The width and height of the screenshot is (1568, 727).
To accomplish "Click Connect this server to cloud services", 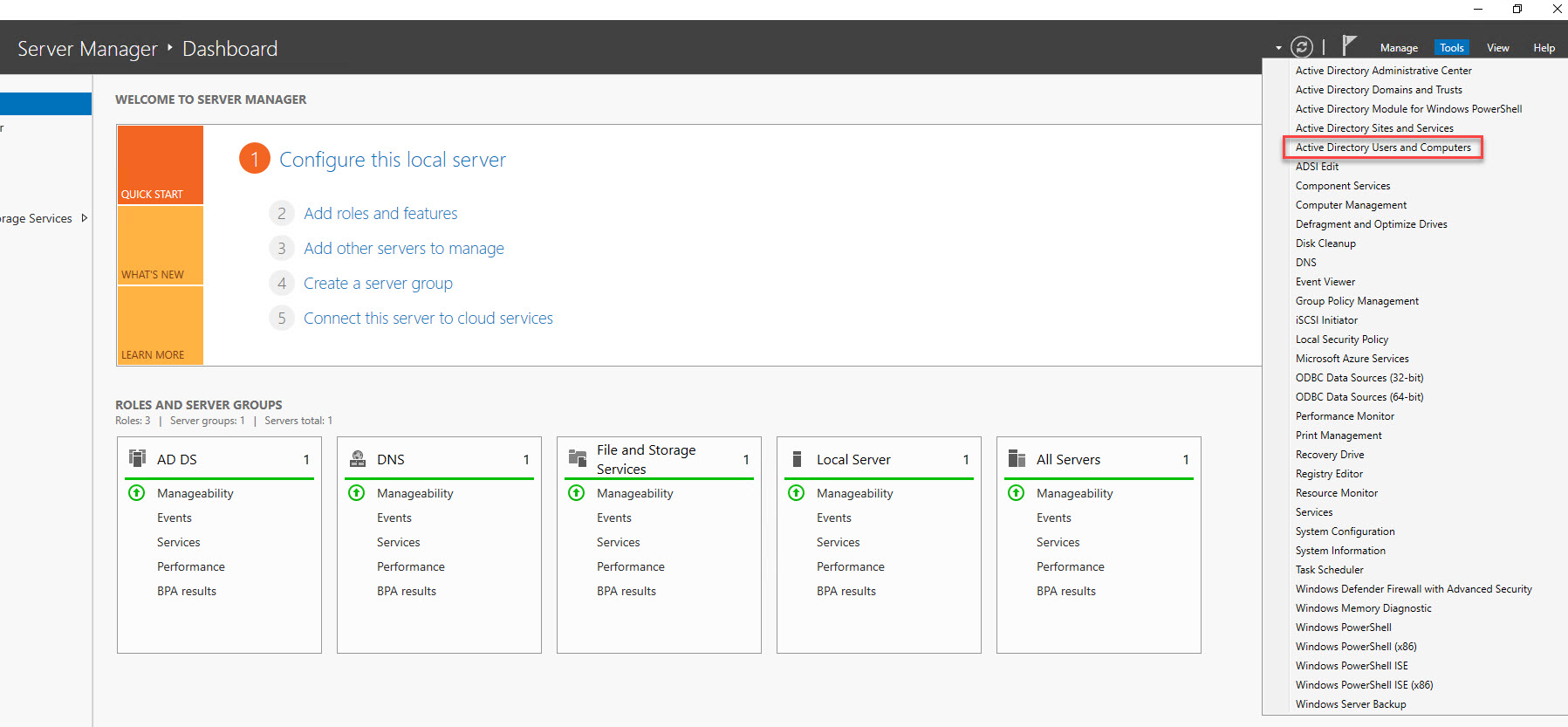I will tap(428, 319).
